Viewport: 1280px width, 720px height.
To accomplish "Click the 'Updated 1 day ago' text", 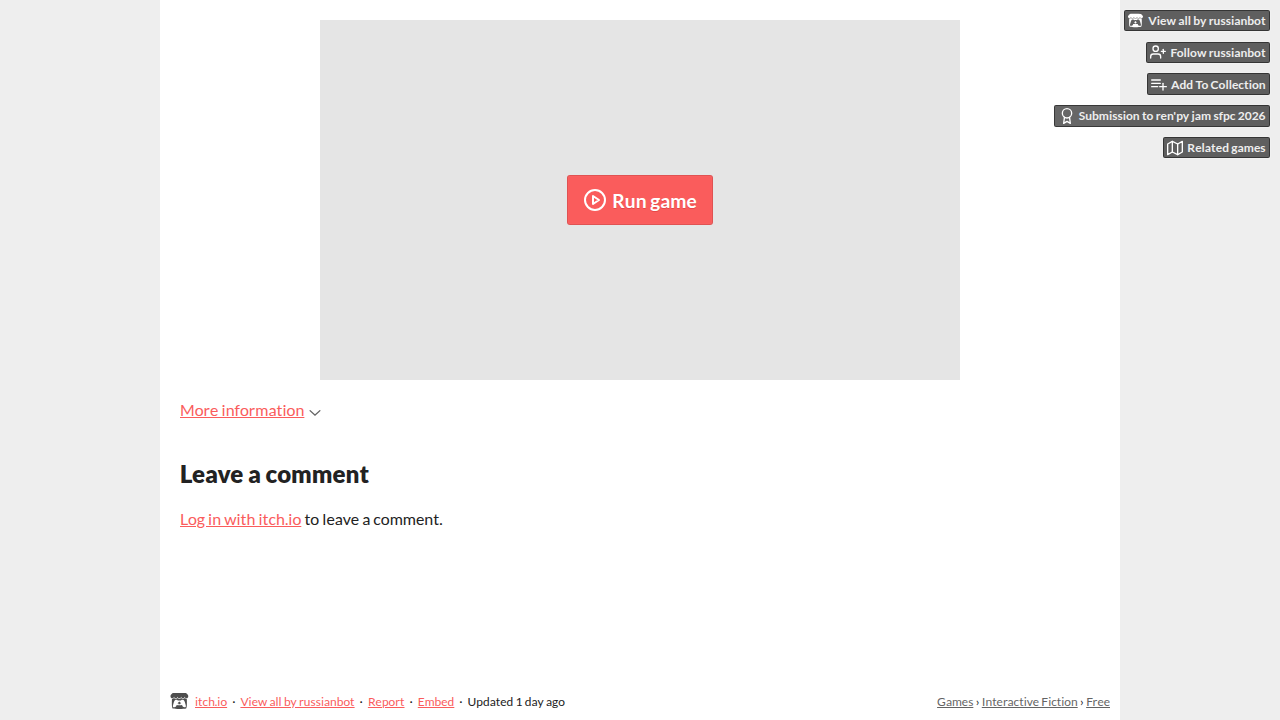I will click(x=516, y=702).
